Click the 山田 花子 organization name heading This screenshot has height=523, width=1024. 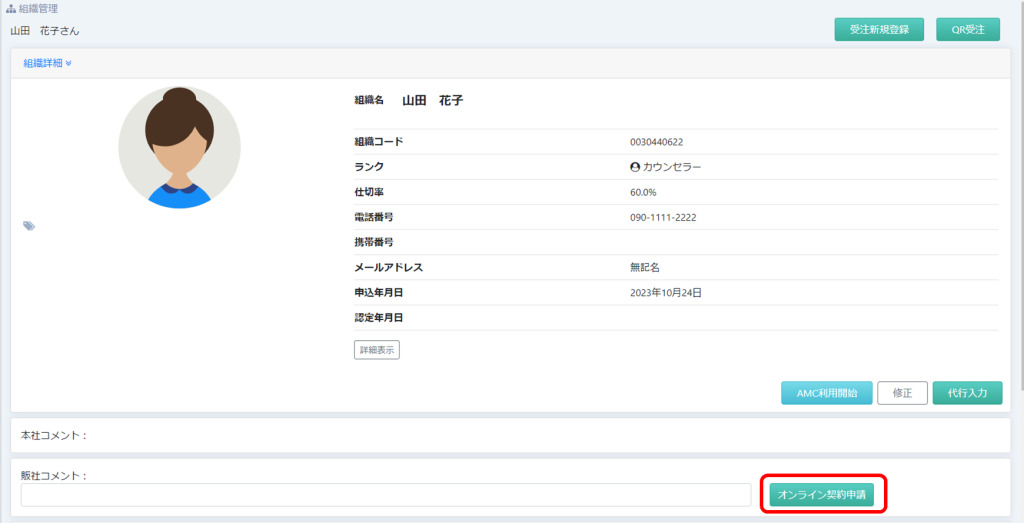(x=432, y=101)
